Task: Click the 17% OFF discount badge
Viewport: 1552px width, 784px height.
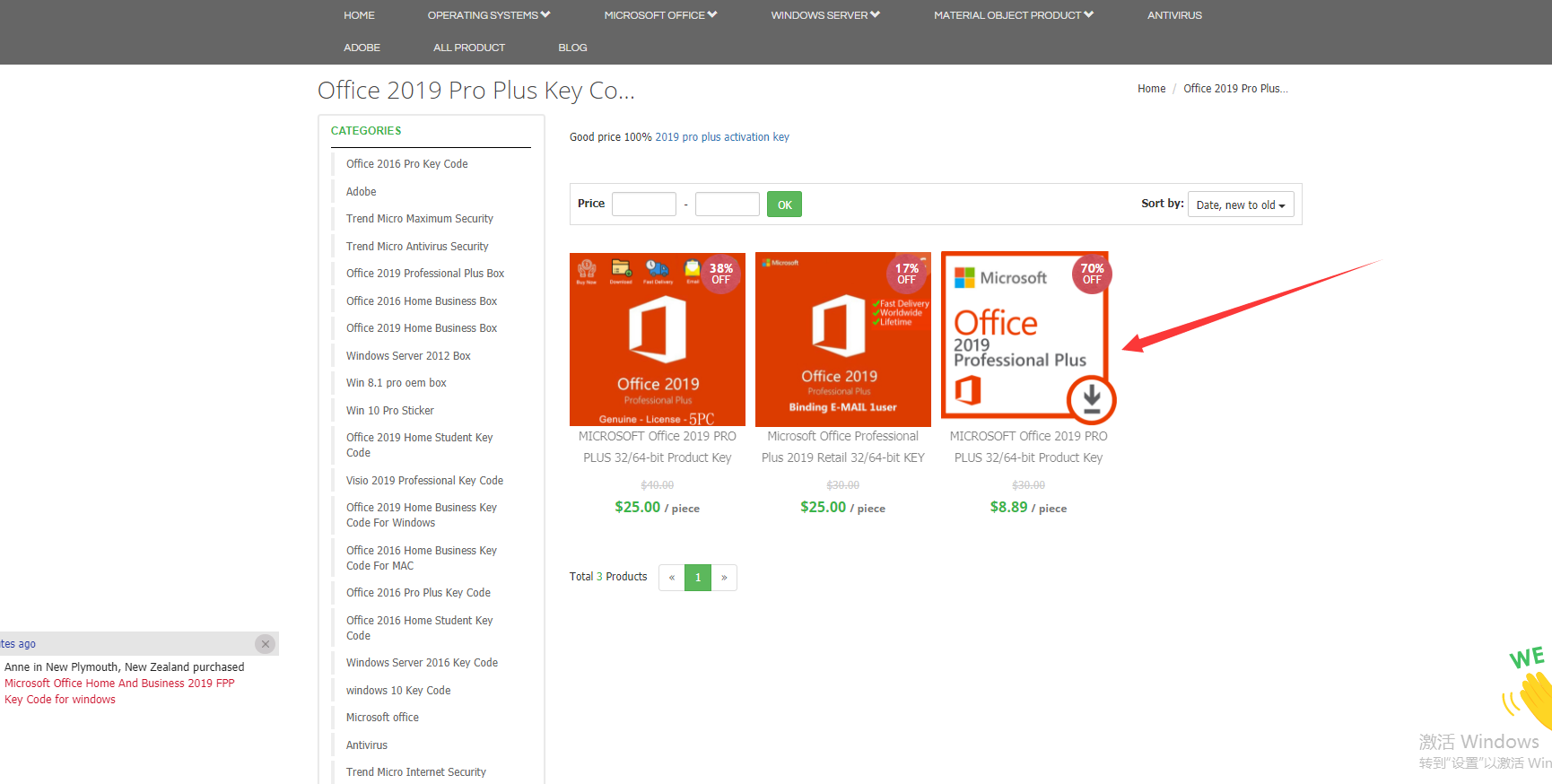Action: click(907, 274)
